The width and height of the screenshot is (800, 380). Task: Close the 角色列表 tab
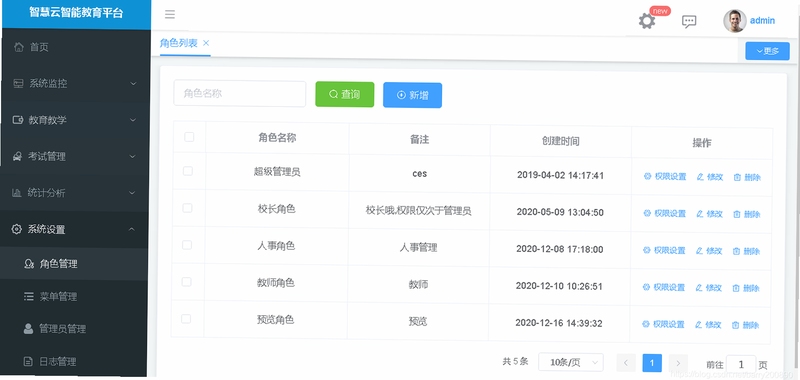[x=206, y=43]
